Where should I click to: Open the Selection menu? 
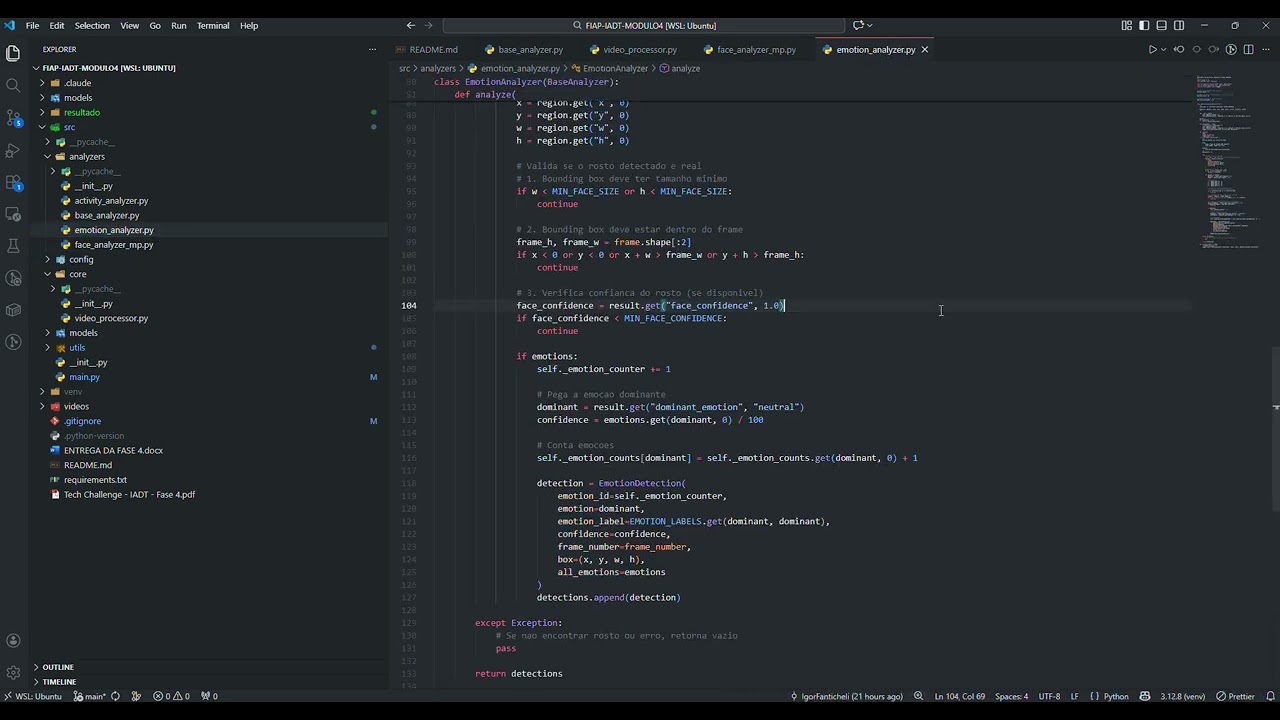(x=92, y=25)
